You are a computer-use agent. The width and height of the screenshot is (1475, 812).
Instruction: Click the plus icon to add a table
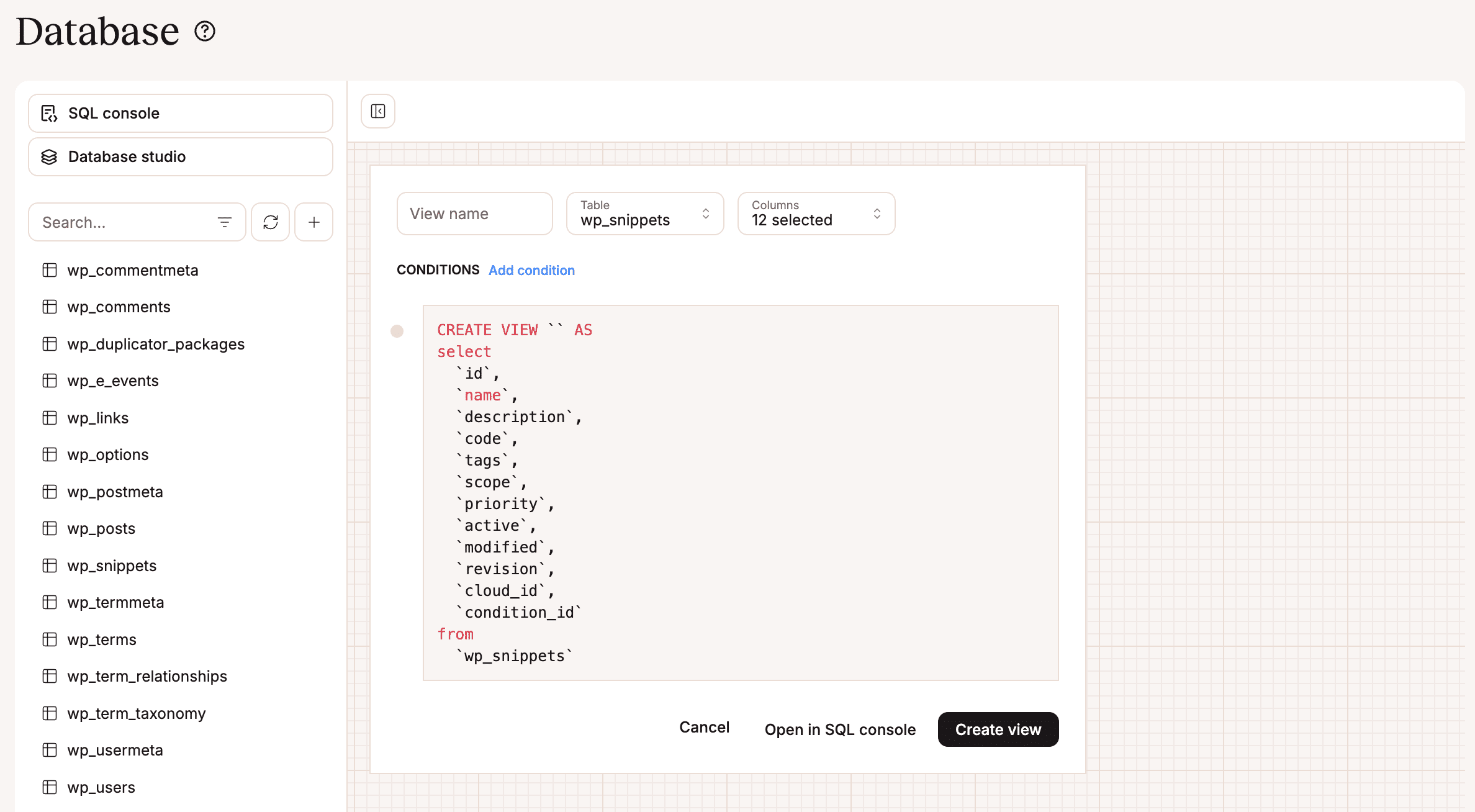pos(313,222)
